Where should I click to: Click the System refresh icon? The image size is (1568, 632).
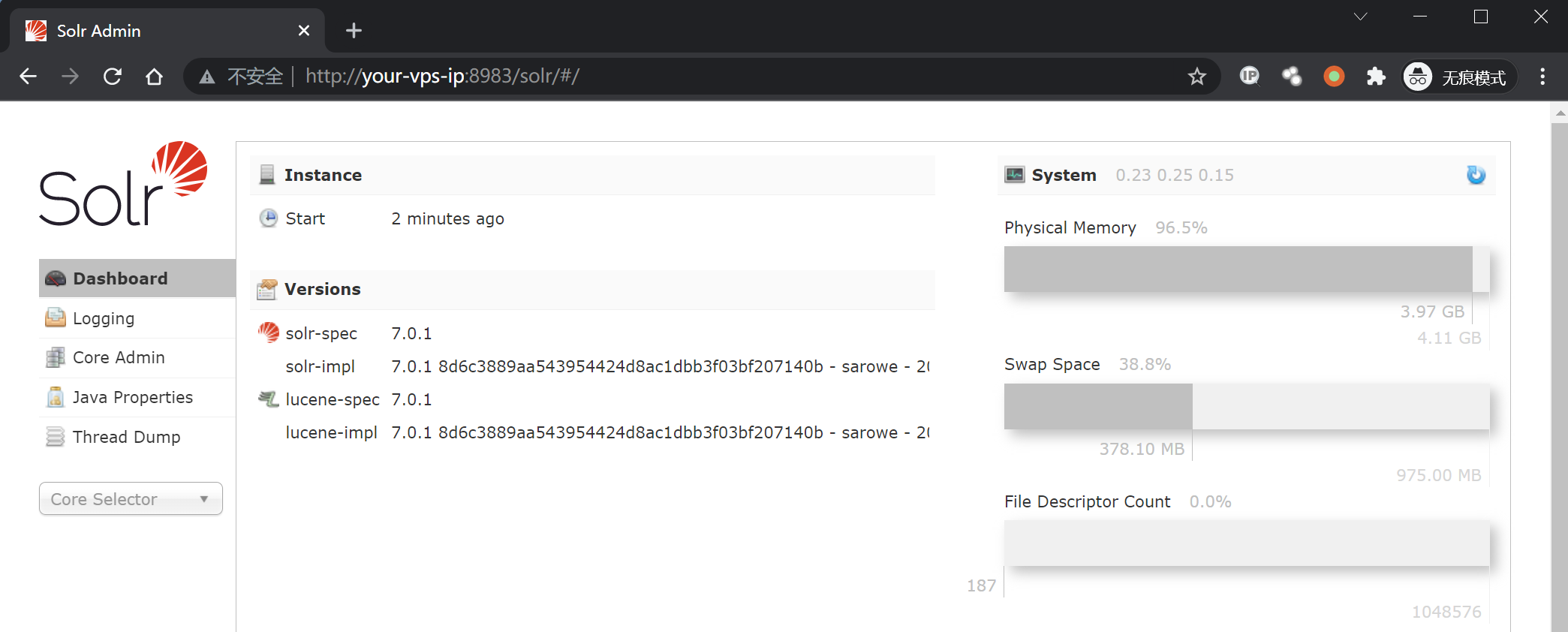point(1476,175)
